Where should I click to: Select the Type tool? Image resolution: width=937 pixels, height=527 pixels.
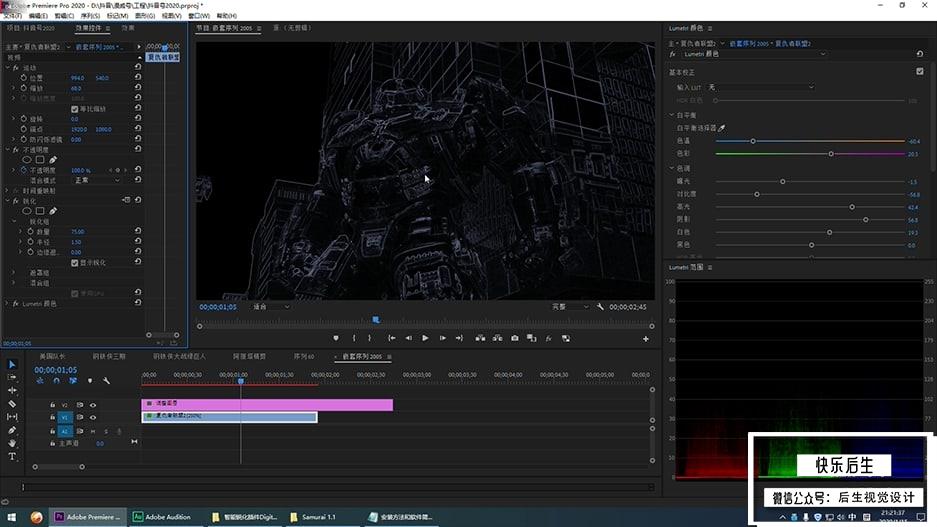click(x=12, y=456)
